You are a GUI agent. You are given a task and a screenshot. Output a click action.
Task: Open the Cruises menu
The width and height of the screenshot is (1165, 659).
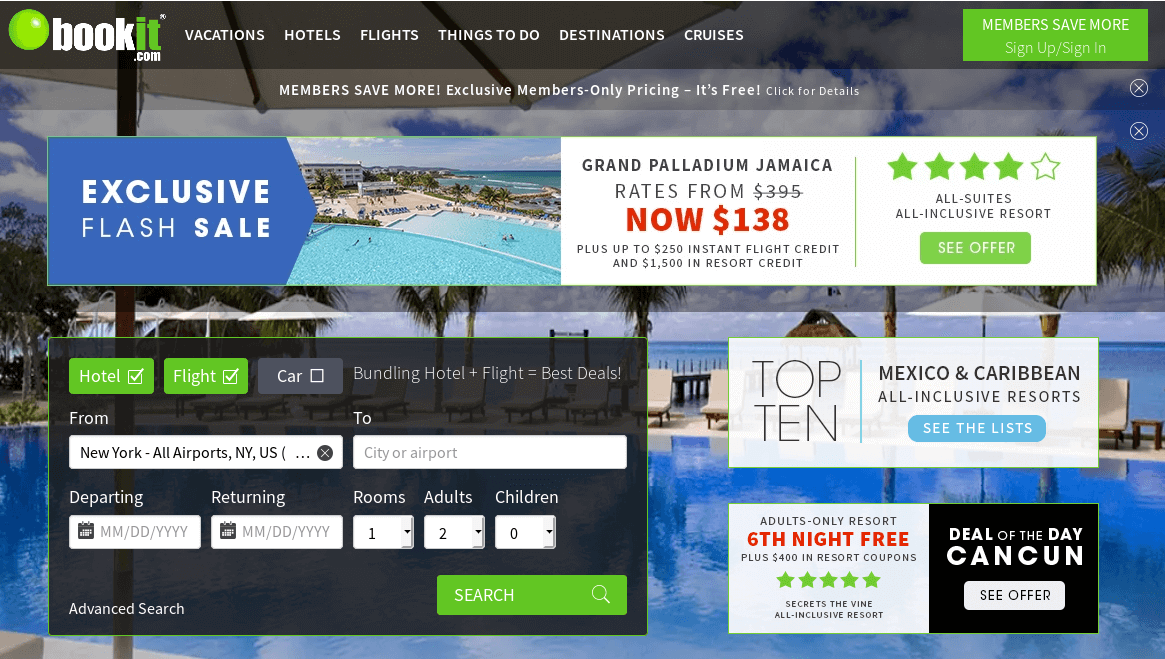tap(713, 35)
